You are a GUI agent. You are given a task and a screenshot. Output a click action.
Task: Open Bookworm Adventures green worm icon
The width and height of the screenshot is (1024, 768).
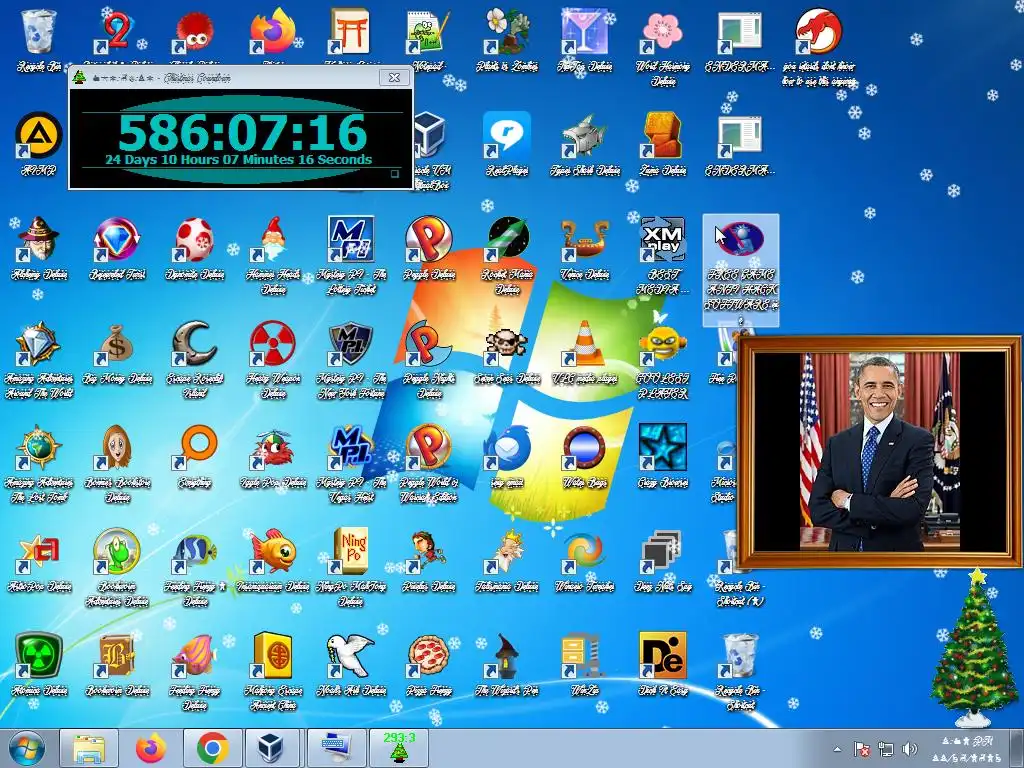(x=117, y=552)
